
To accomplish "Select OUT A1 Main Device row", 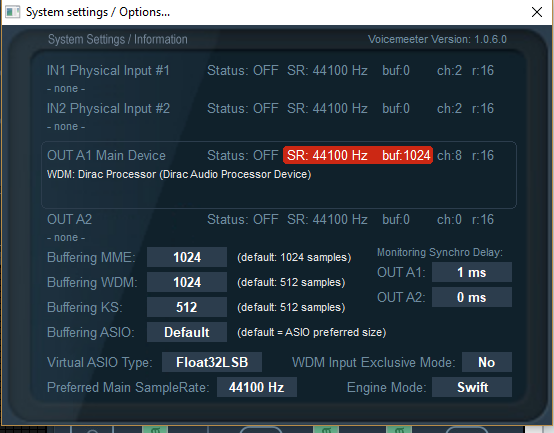I will (x=279, y=175).
